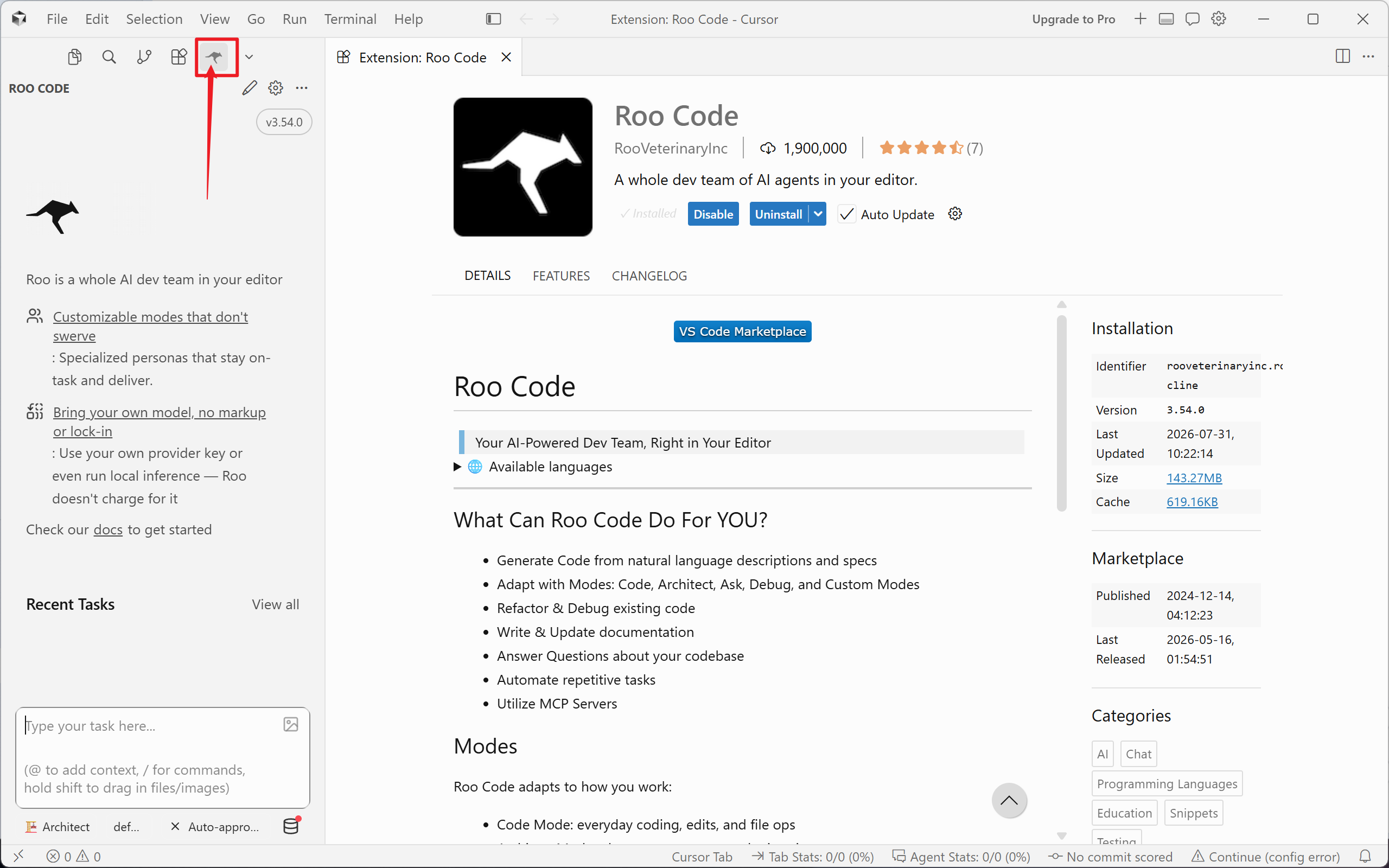Image resolution: width=1389 pixels, height=868 pixels.
Task: Switch to the CHANGELOG tab
Action: 649,276
